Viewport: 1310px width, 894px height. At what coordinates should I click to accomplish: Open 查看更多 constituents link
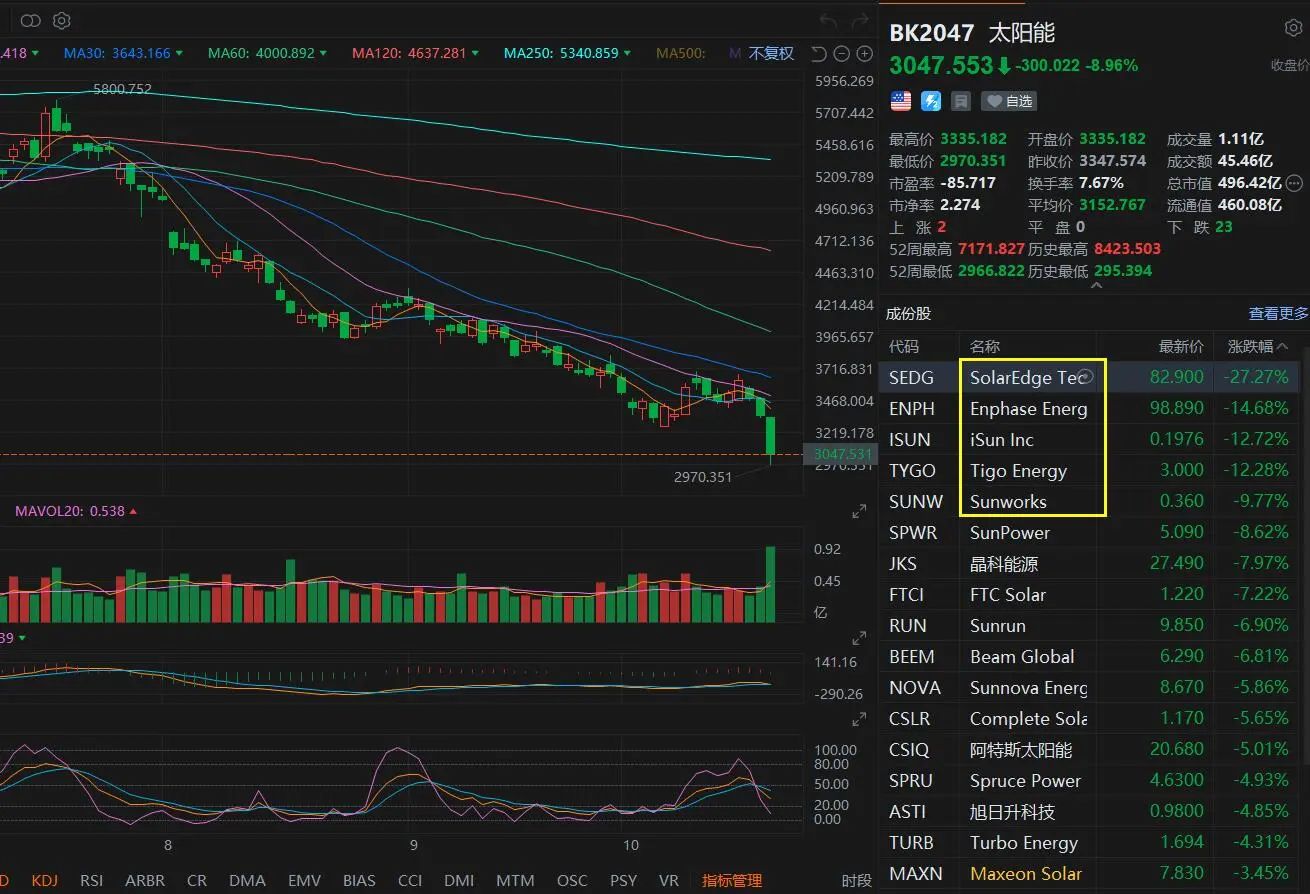pyautogui.click(x=1278, y=314)
